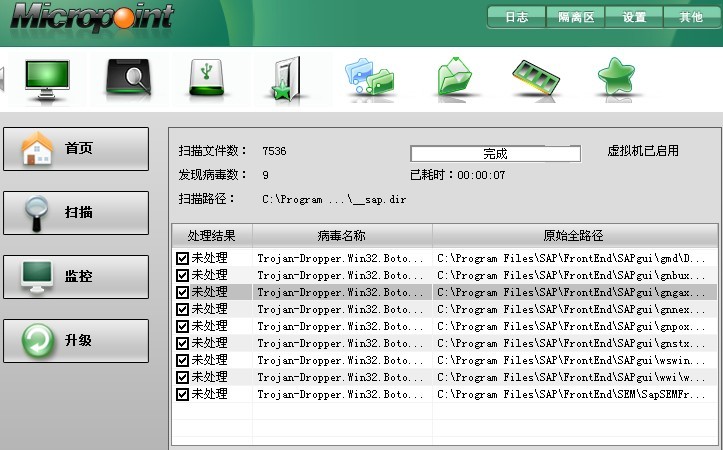723x450 pixels.
Task: Select path cell ending gnnex...
Action: pos(575,309)
